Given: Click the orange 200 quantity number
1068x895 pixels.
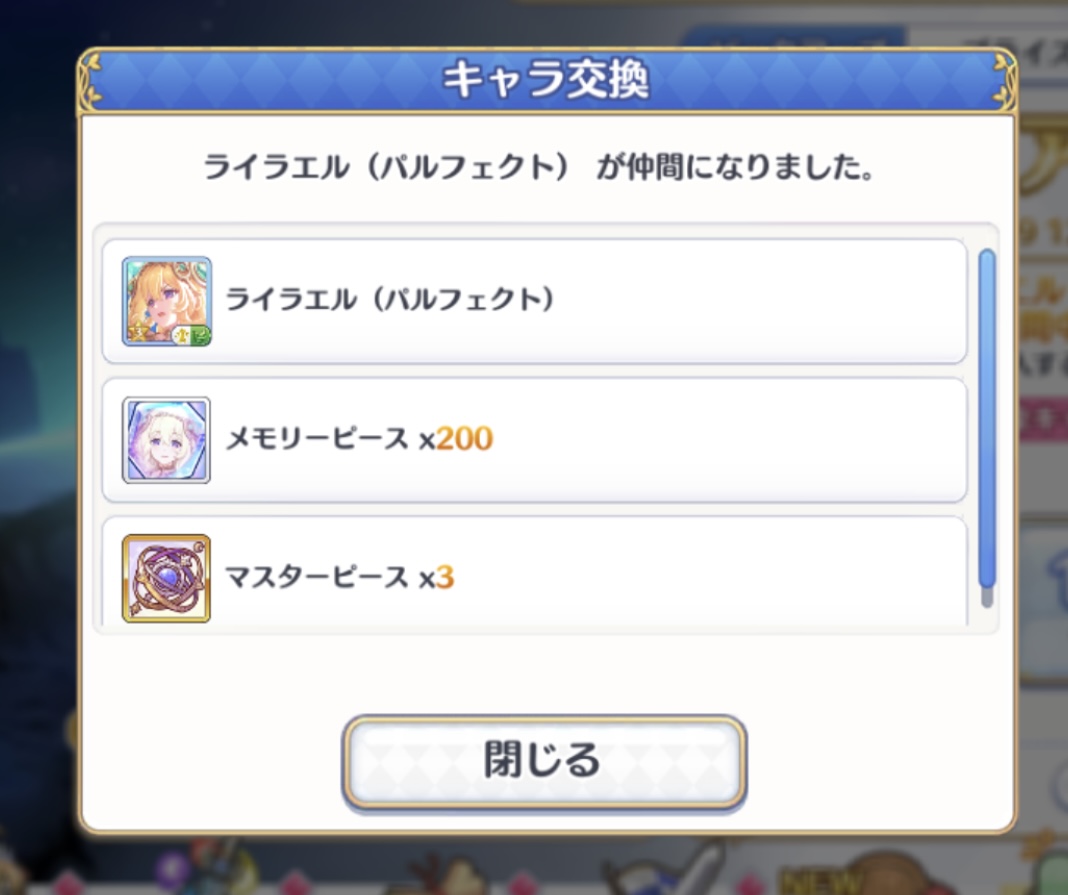Looking at the screenshot, I should pos(464,439).
